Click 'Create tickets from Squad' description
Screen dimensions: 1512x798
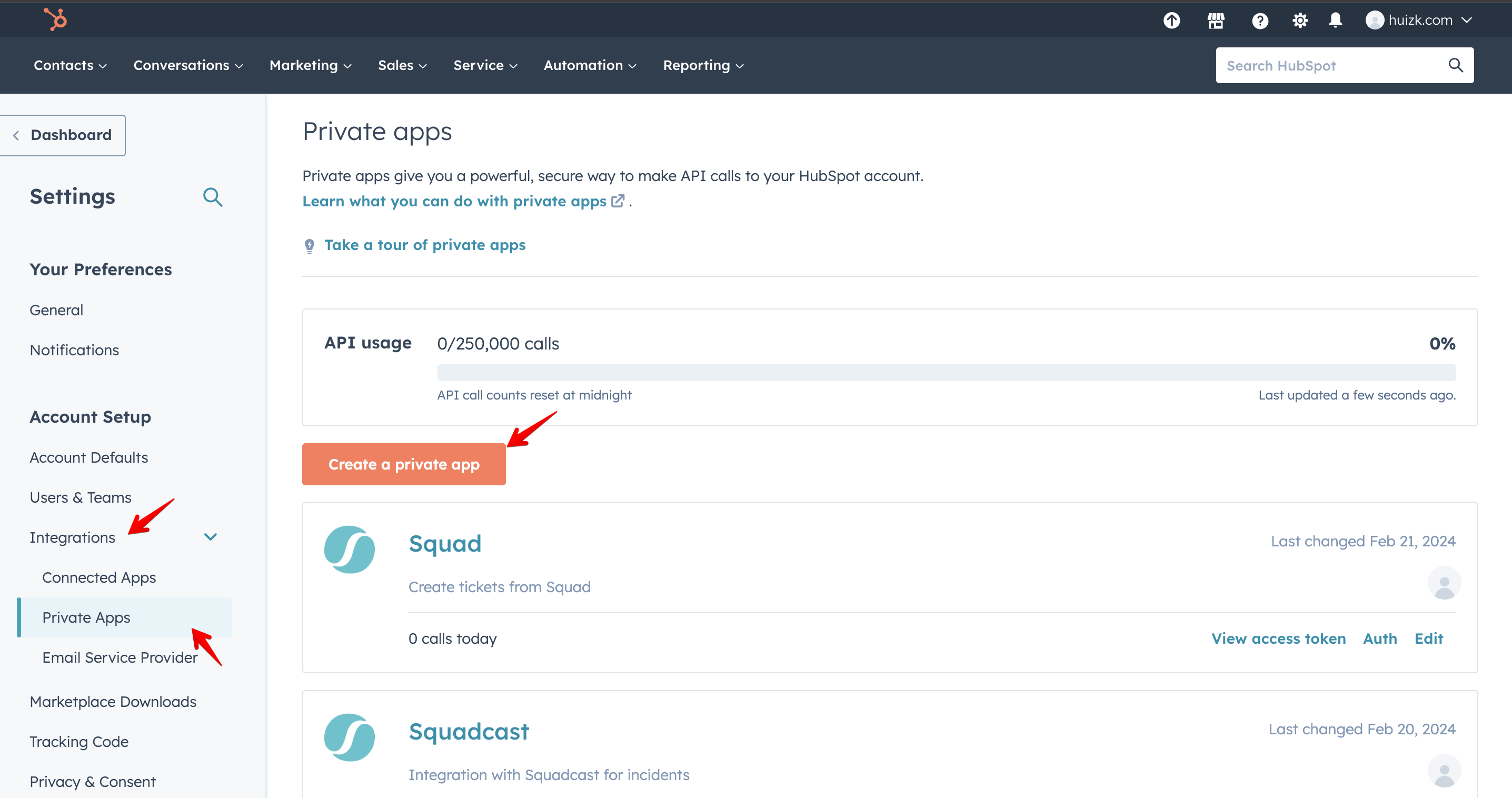pyautogui.click(x=500, y=587)
